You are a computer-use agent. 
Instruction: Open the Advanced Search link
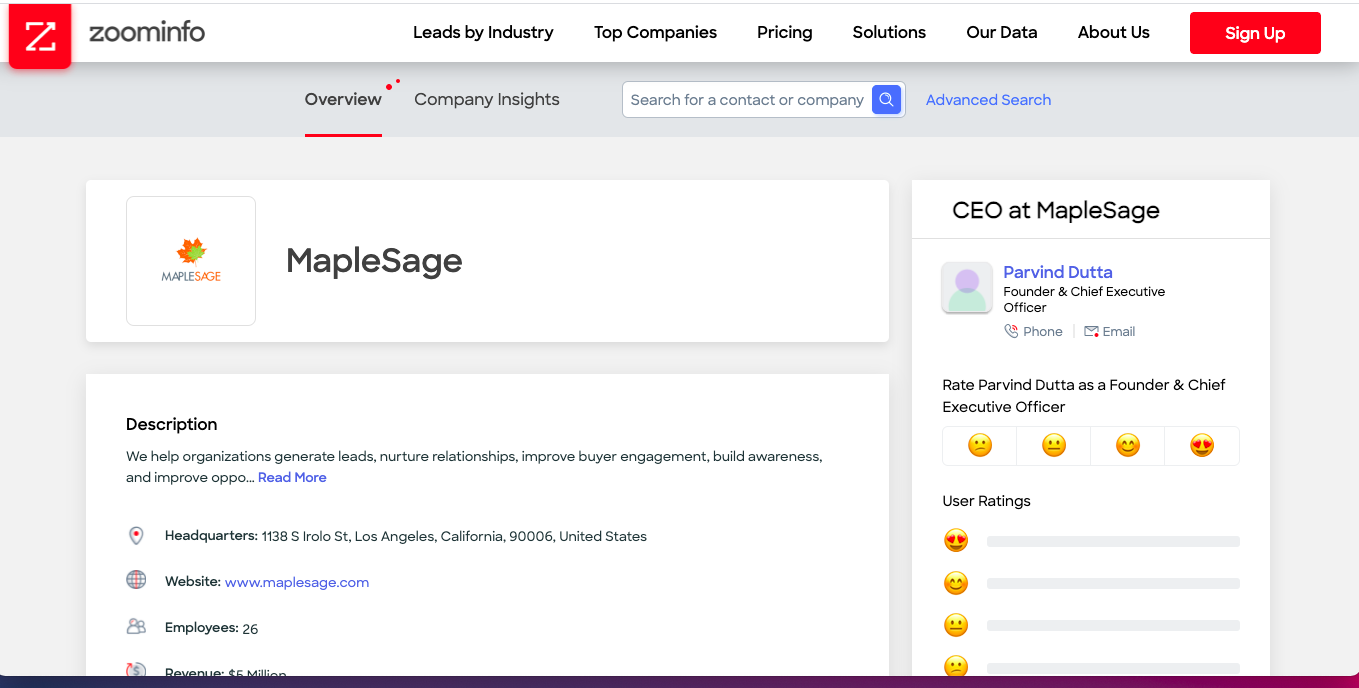click(x=988, y=100)
